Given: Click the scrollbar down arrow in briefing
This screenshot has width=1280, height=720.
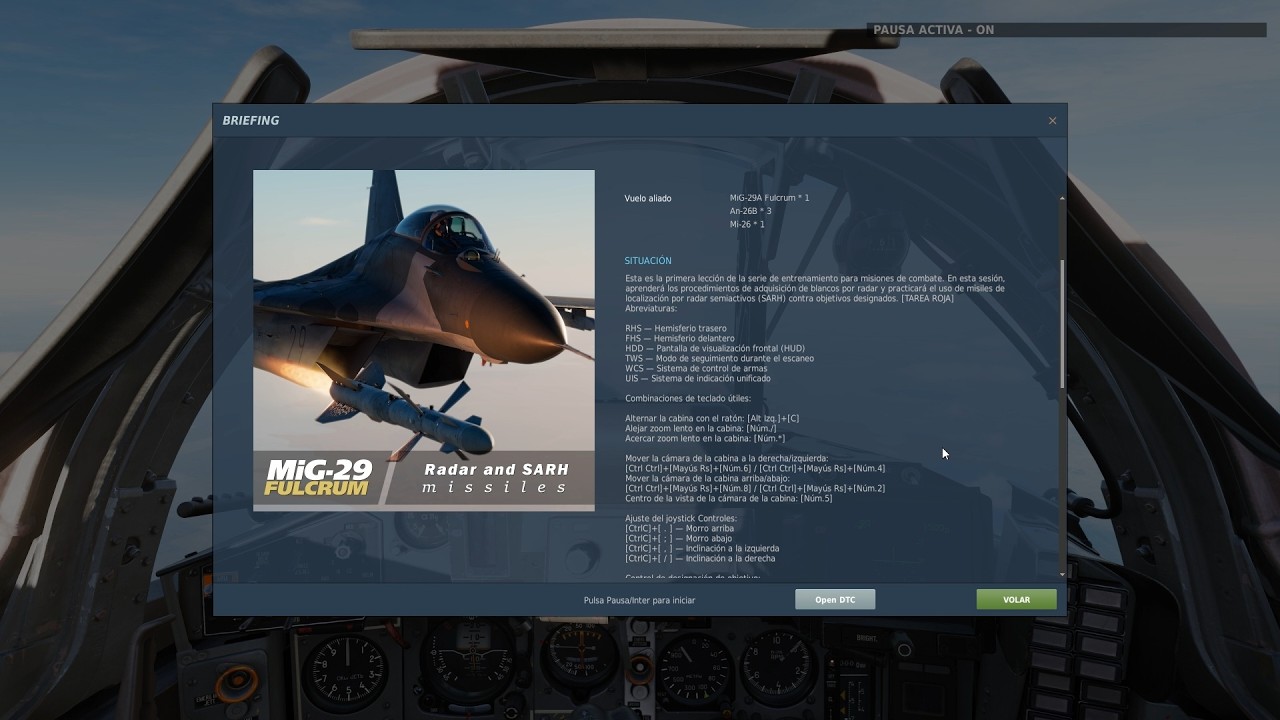Looking at the screenshot, I should tap(1062, 574).
